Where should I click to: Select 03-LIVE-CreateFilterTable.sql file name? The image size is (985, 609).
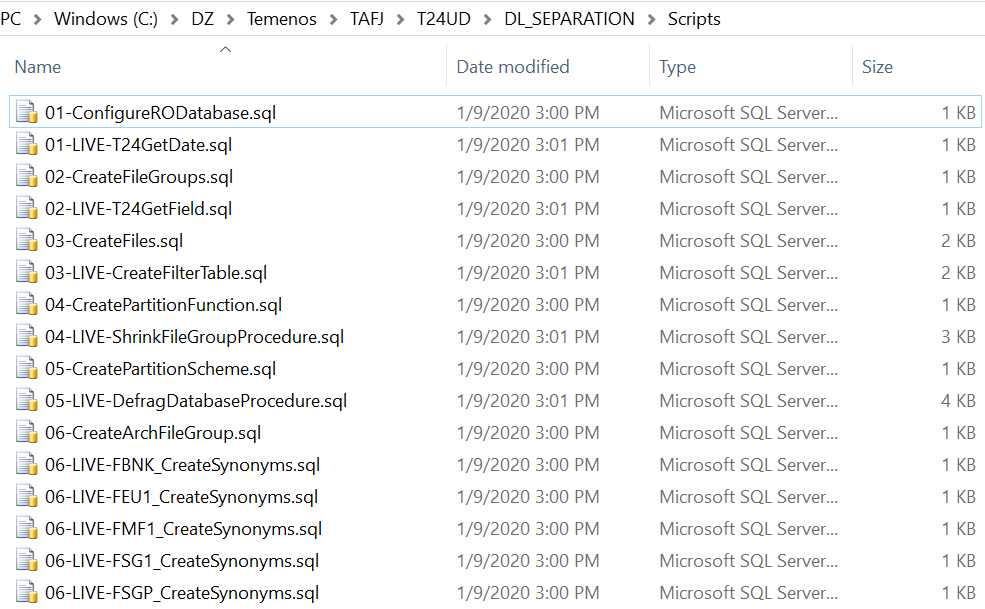click(155, 273)
